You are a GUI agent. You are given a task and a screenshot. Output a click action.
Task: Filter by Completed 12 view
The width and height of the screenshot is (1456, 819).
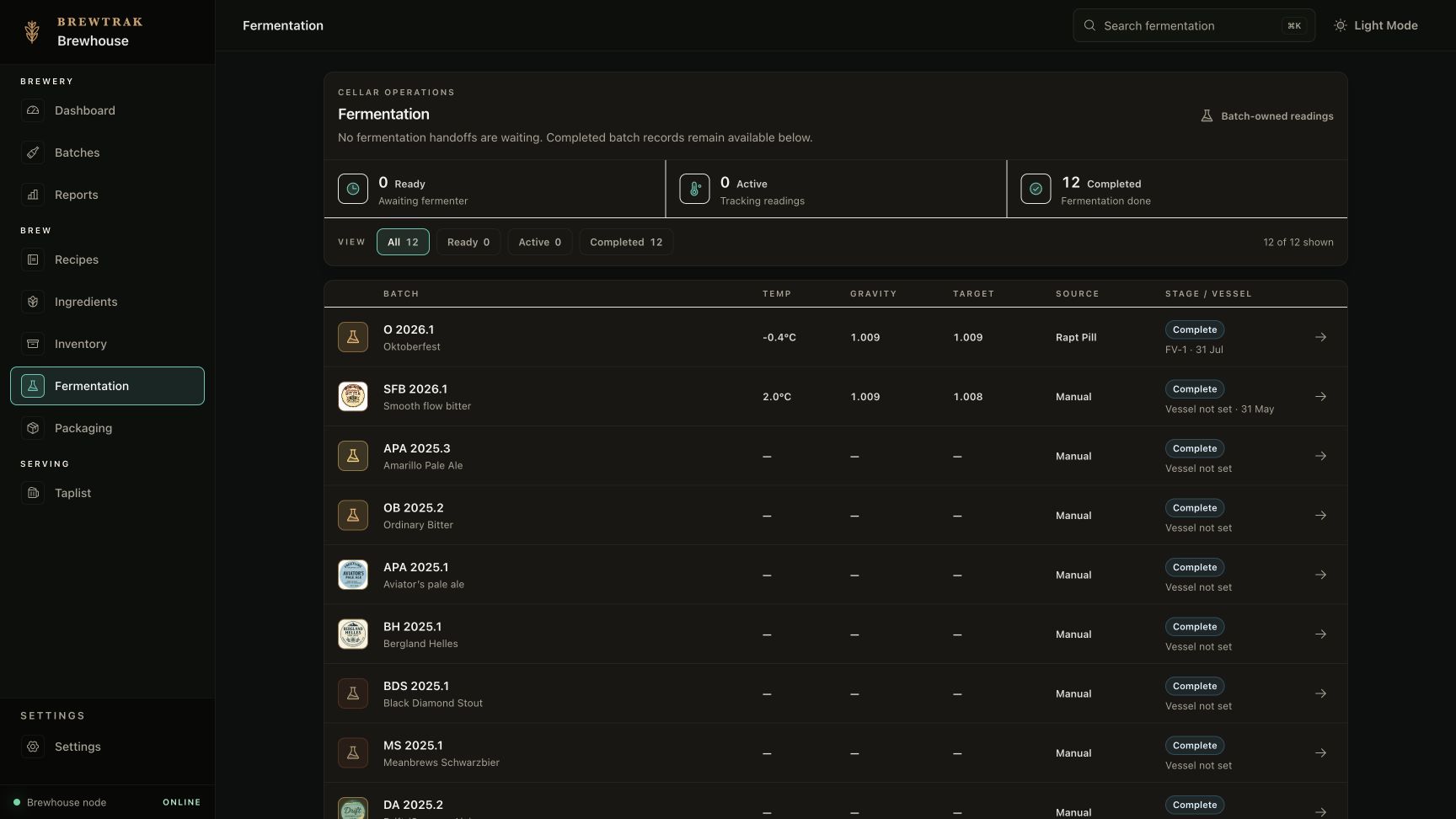(626, 242)
